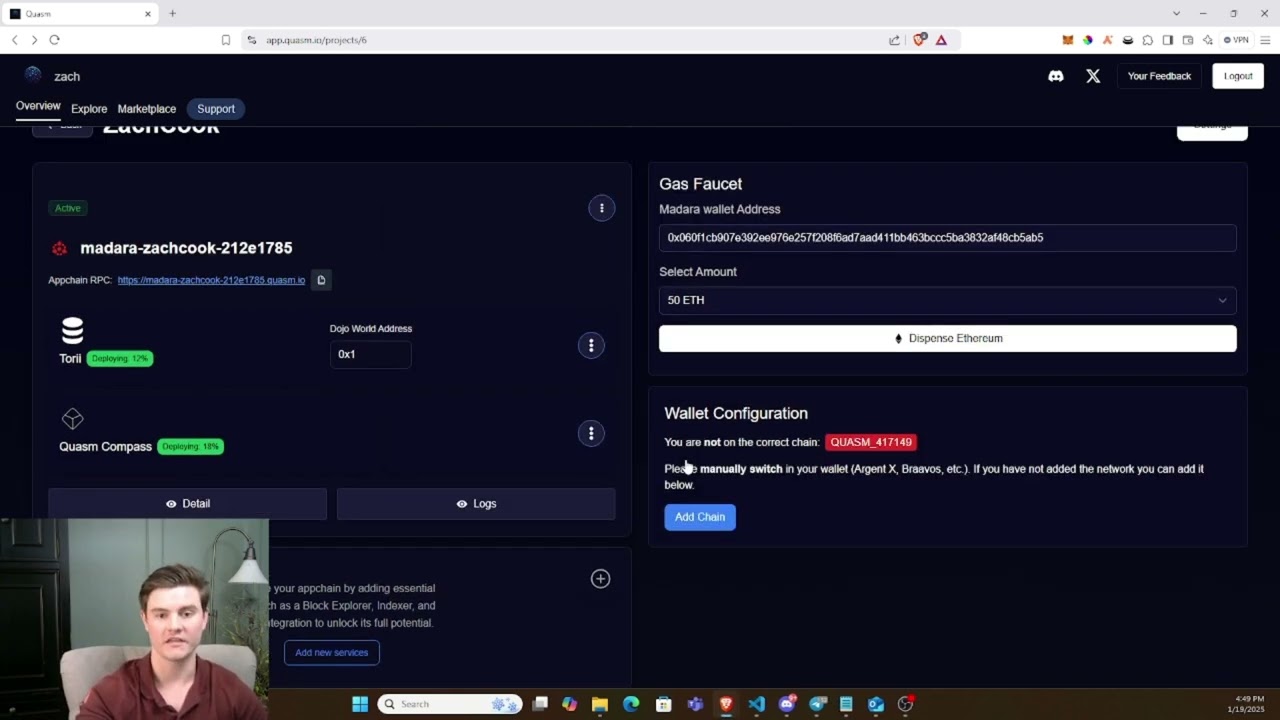
Task: Click the circled plus icon to add services
Action: click(x=600, y=578)
